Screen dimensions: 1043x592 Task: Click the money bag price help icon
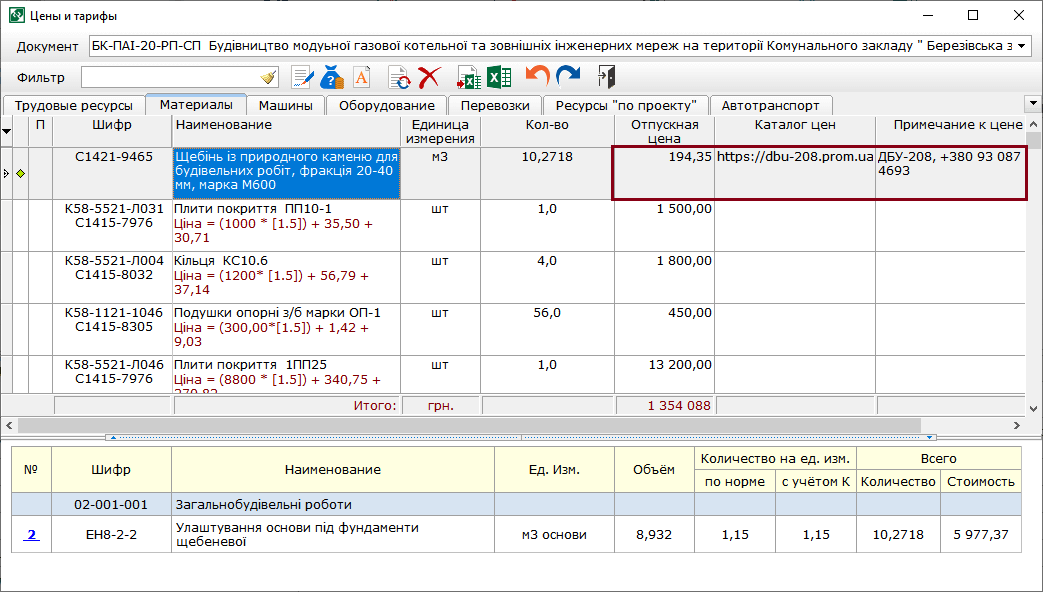[332, 77]
